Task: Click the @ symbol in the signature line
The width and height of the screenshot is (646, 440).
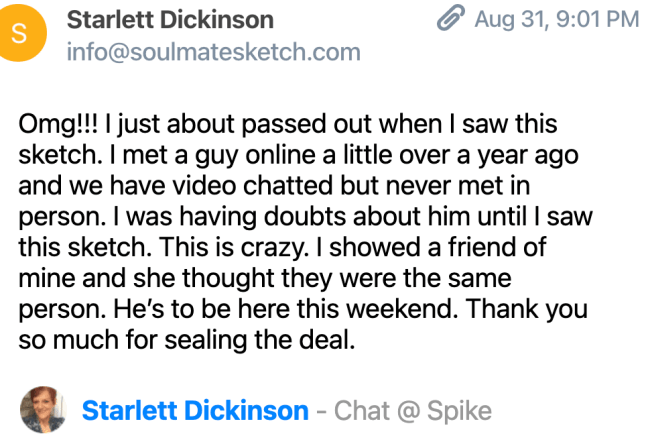Action: (x=408, y=412)
